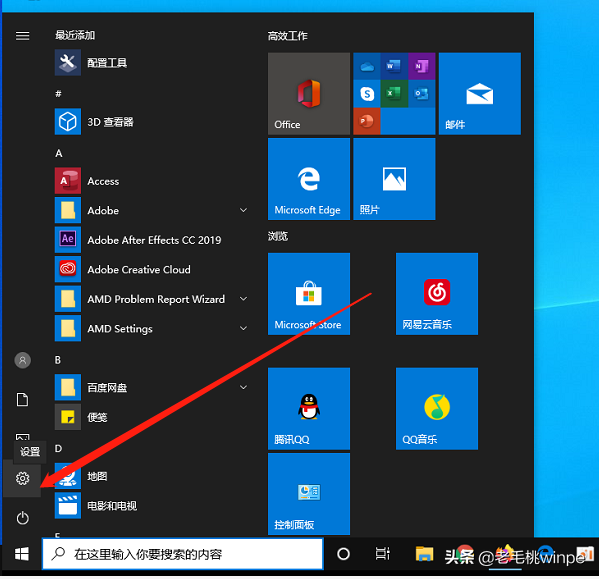Viewport: 599px width, 579px height.
Task: Click the 最近添加 section header
Action: 75,36
